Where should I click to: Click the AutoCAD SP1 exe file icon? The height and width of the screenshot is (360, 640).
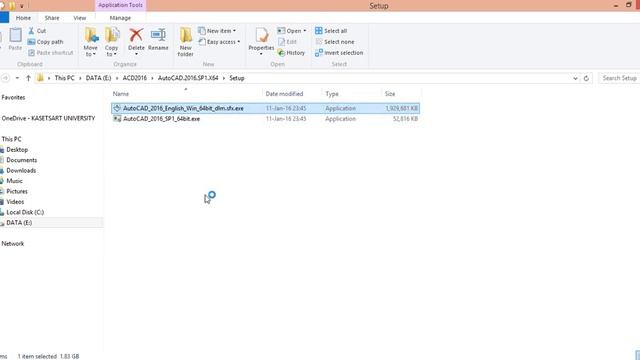click(x=117, y=119)
